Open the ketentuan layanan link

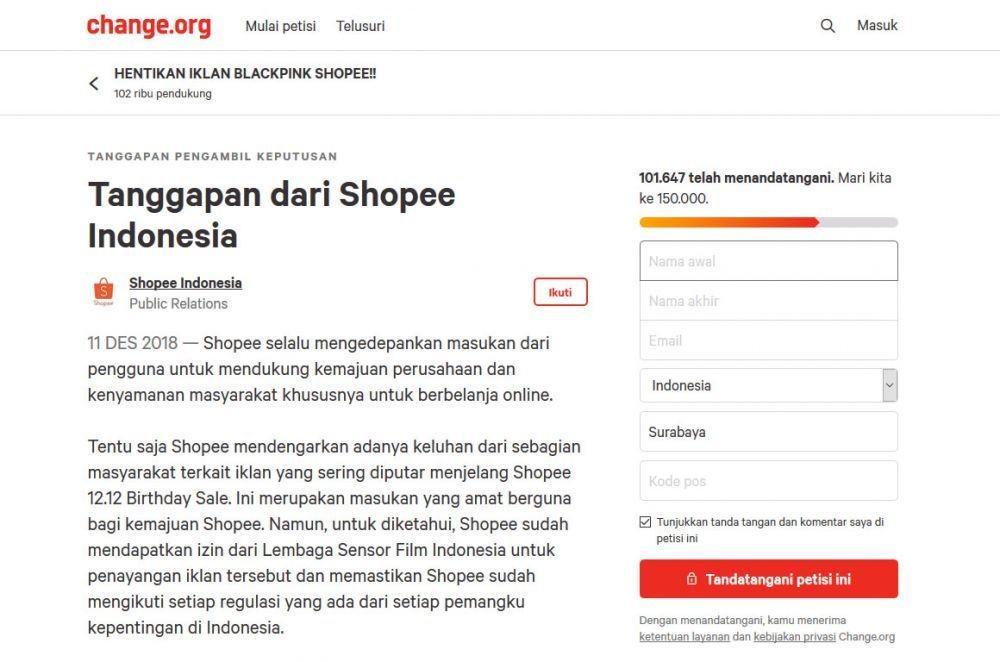(x=684, y=636)
